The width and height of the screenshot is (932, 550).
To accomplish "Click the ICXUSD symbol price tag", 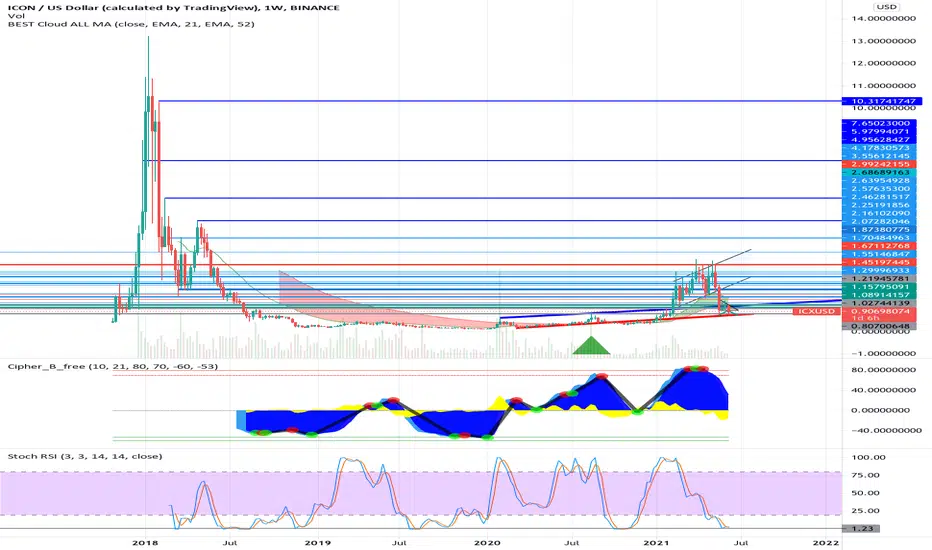I will tap(817, 311).
